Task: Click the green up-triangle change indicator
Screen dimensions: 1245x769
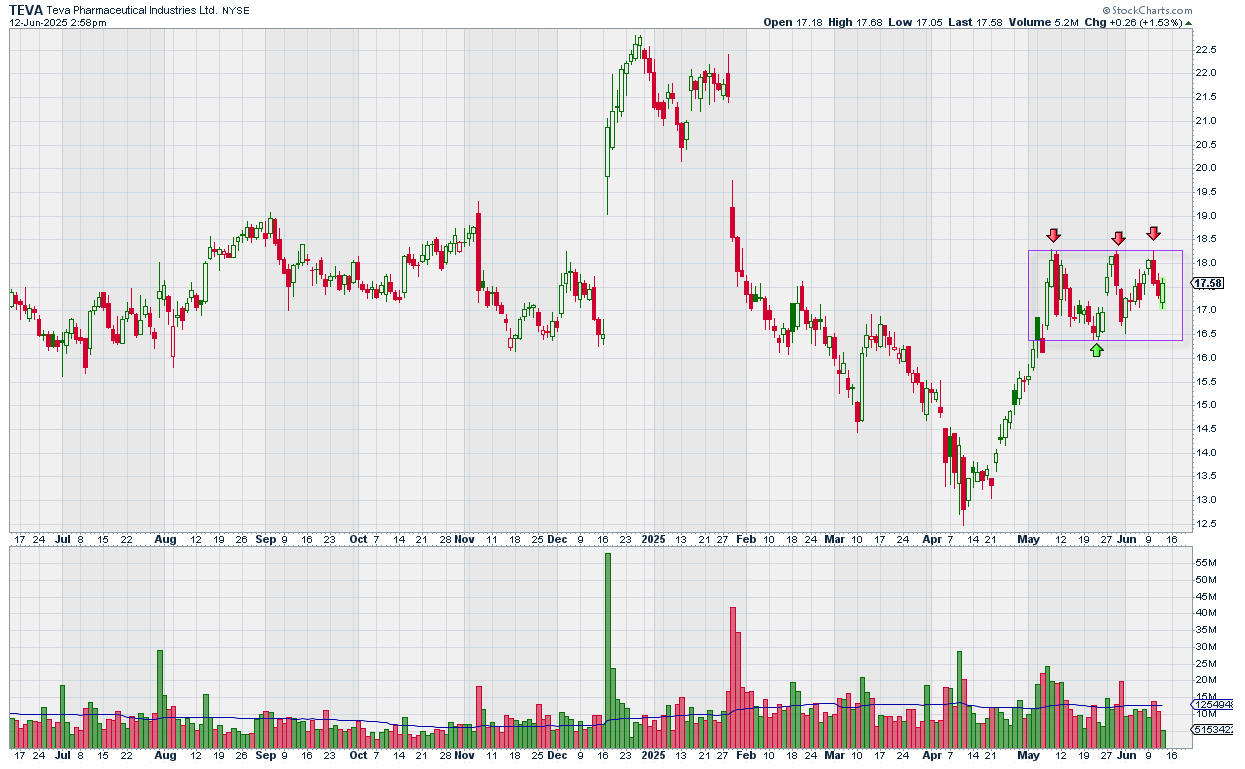Action: pos(1187,22)
